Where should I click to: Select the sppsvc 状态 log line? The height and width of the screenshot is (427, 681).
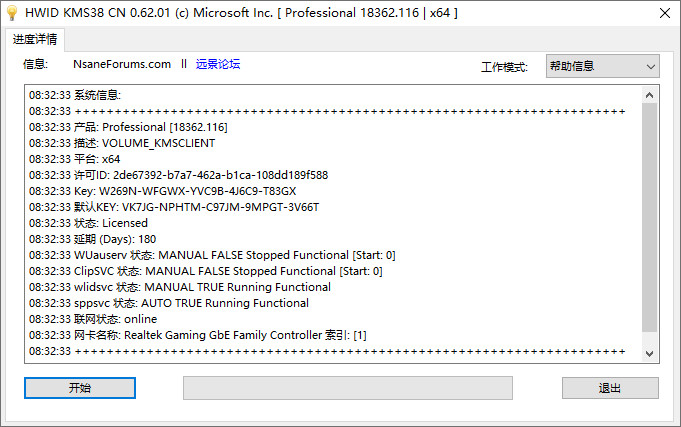pos(169,303)
